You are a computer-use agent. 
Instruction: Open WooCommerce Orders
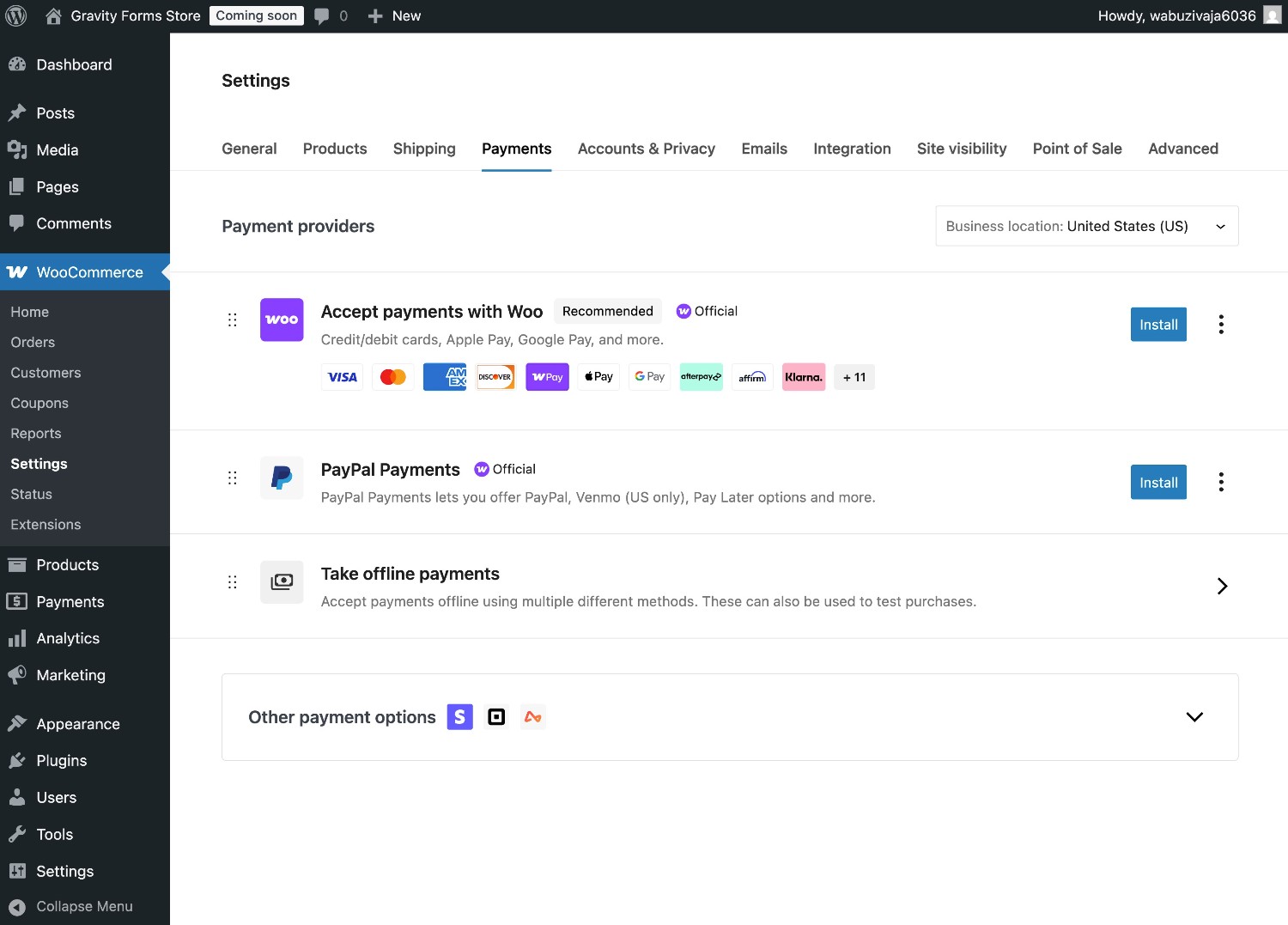point(33,342)
